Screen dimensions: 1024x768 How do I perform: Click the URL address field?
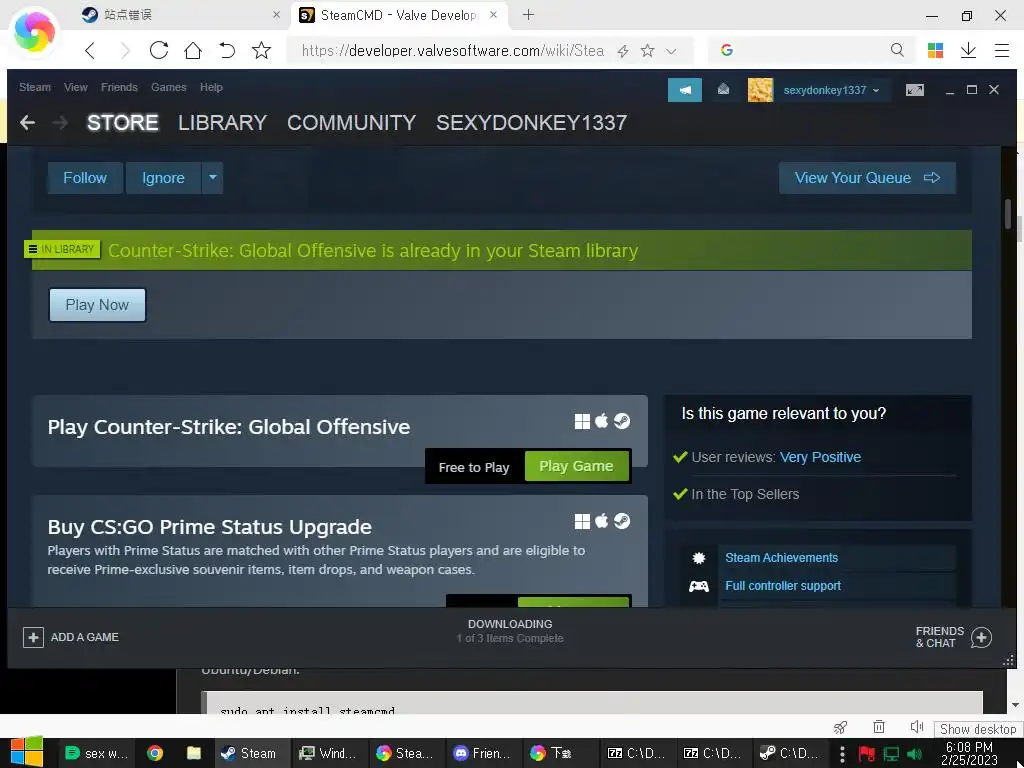tap(453, 50)
